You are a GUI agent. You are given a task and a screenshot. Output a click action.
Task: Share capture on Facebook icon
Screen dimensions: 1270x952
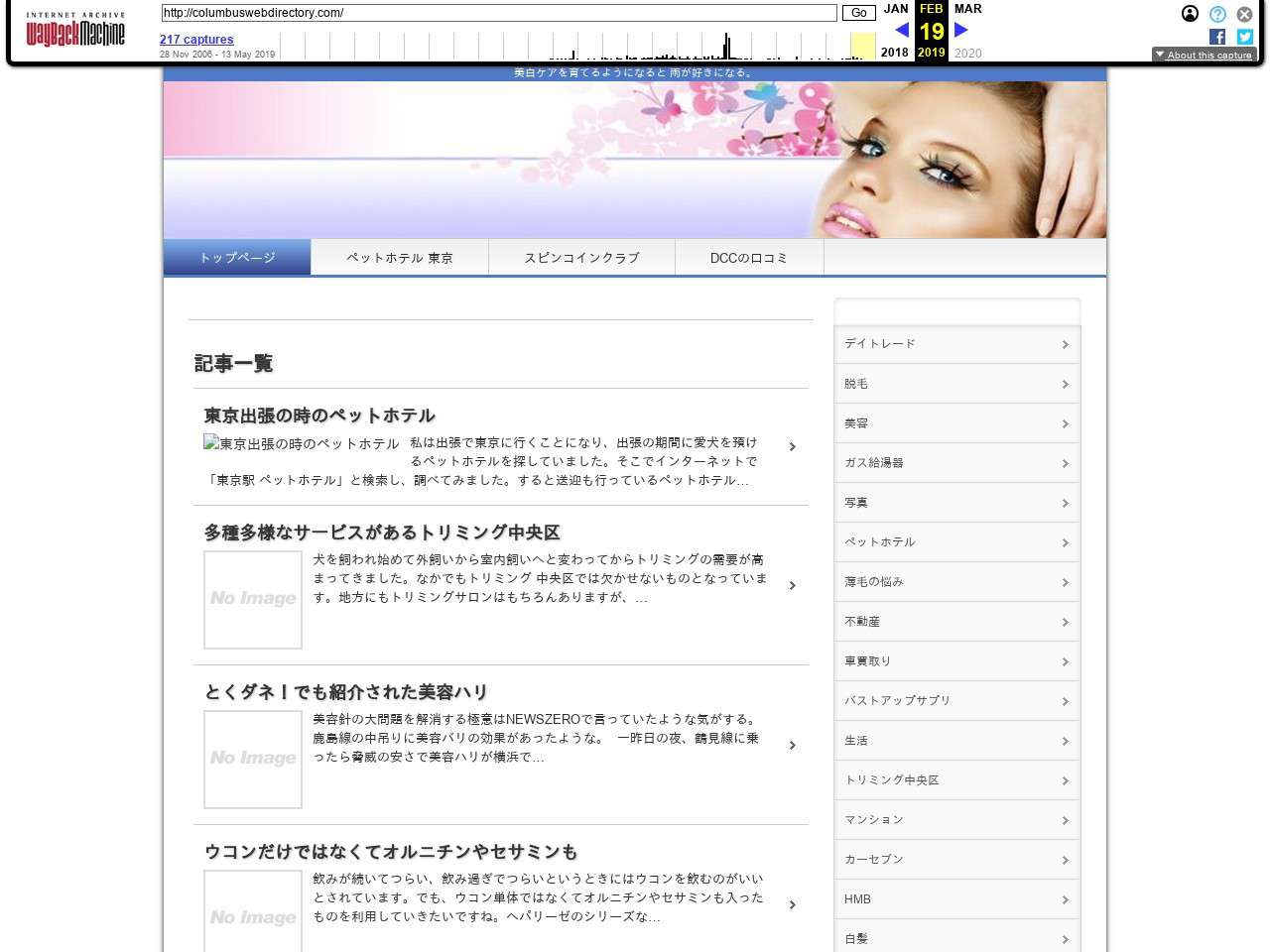[x=1217, y=37]
